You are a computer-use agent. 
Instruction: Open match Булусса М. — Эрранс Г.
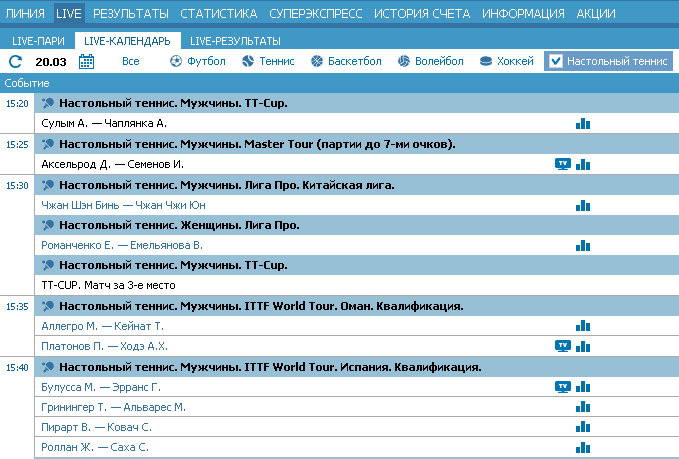click(101, 387)
